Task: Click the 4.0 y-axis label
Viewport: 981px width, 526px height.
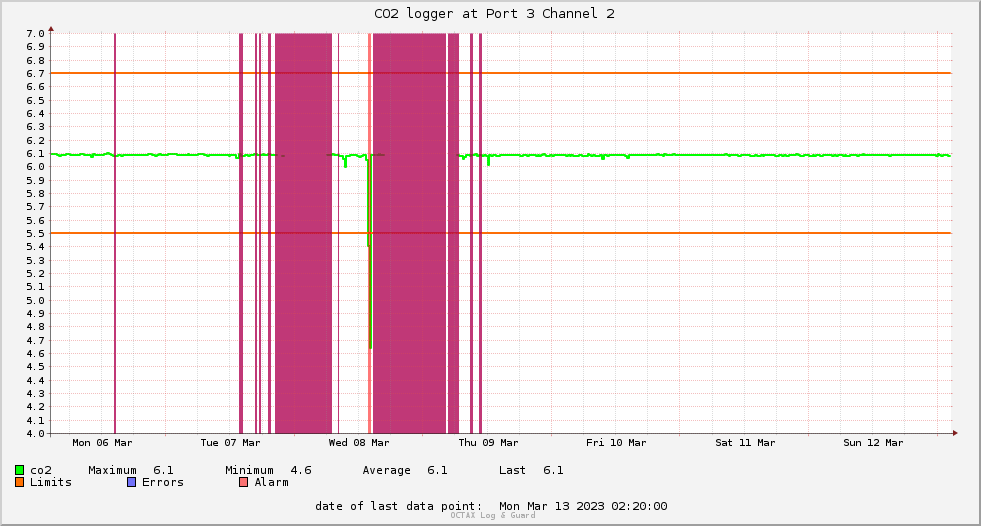Action: pos(36,433)
